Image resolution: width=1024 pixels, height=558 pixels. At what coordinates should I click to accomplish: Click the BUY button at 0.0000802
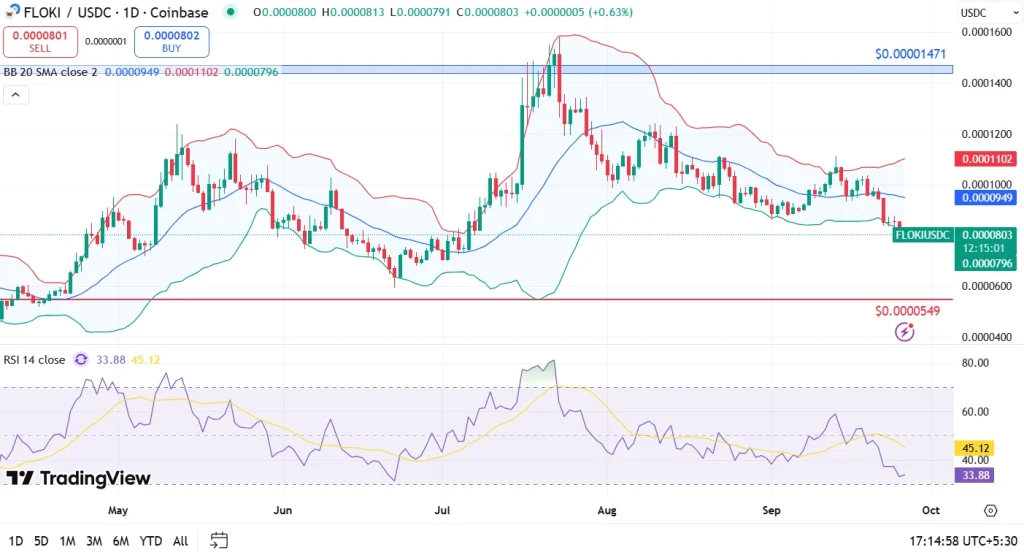tap(171, 41)
